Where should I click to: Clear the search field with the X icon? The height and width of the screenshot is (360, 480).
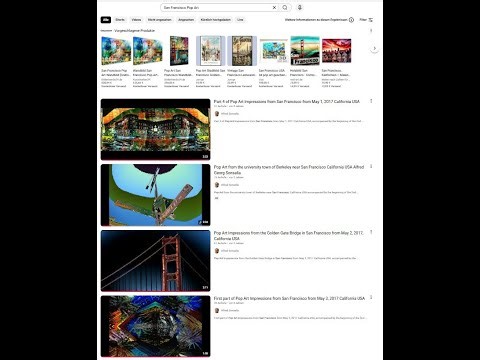[274, 7]
